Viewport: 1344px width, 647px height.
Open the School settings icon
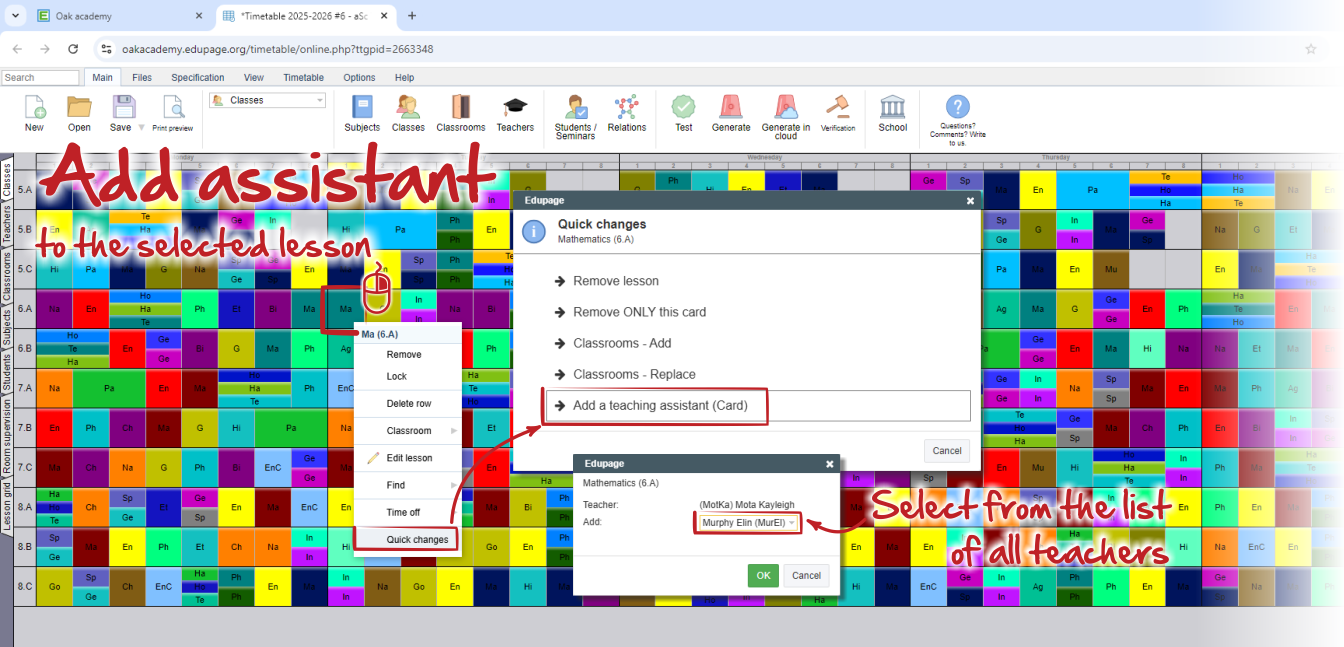893,108
